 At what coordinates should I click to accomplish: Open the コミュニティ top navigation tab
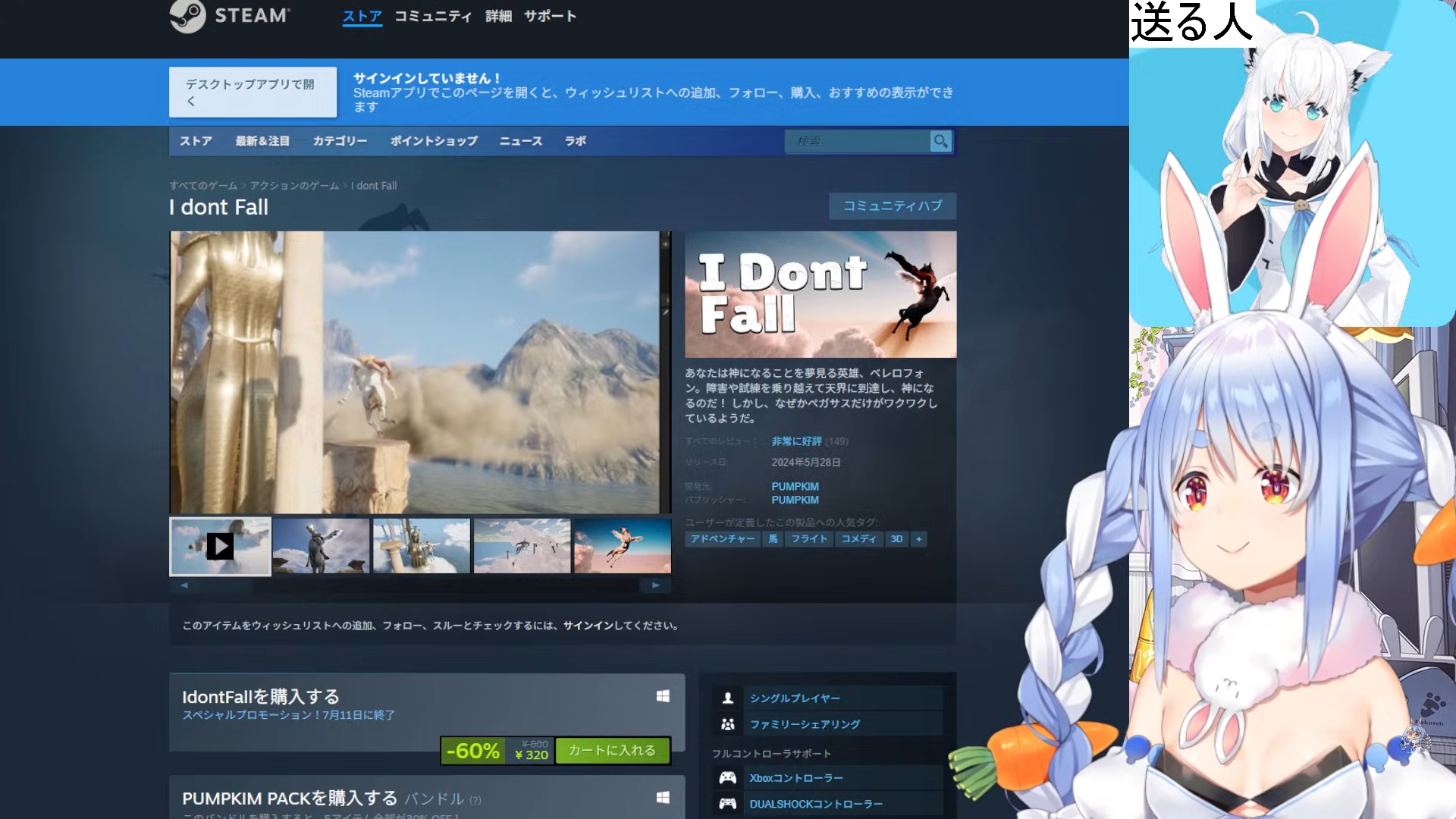click(433, 16)
